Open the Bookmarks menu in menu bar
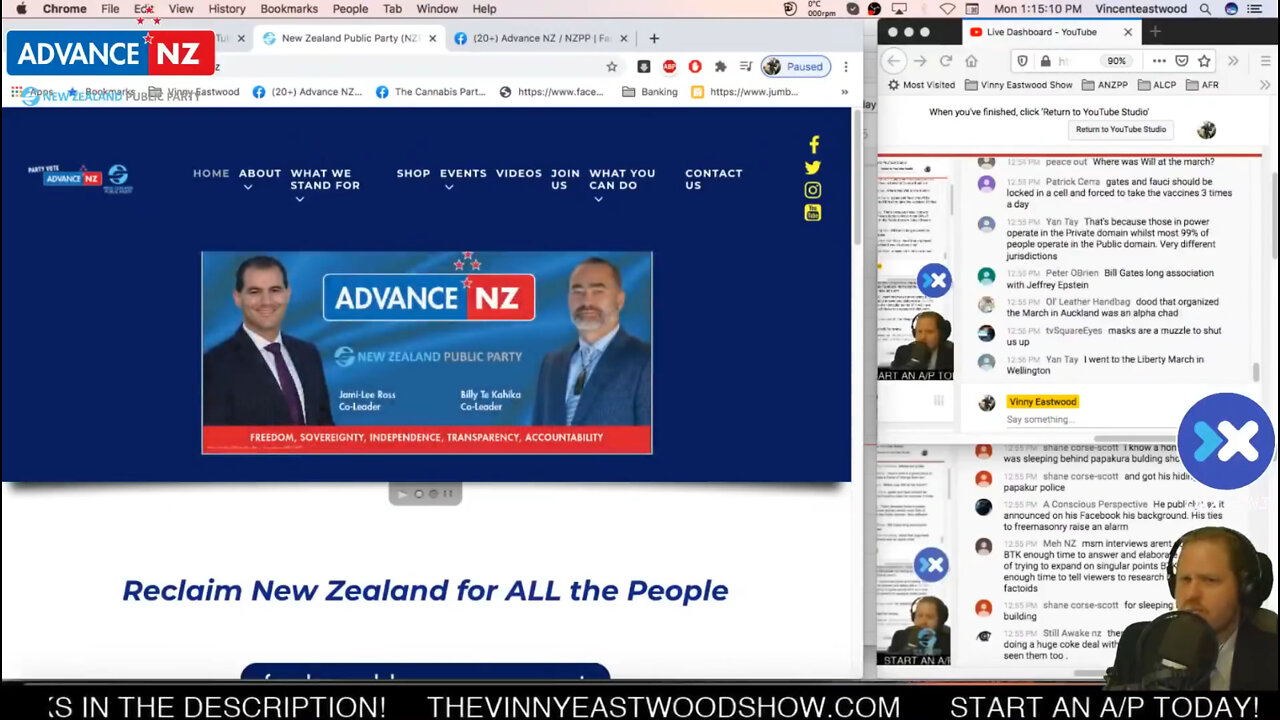The width and height of the screenshot is (1280, 720). (x=289, y=9)
